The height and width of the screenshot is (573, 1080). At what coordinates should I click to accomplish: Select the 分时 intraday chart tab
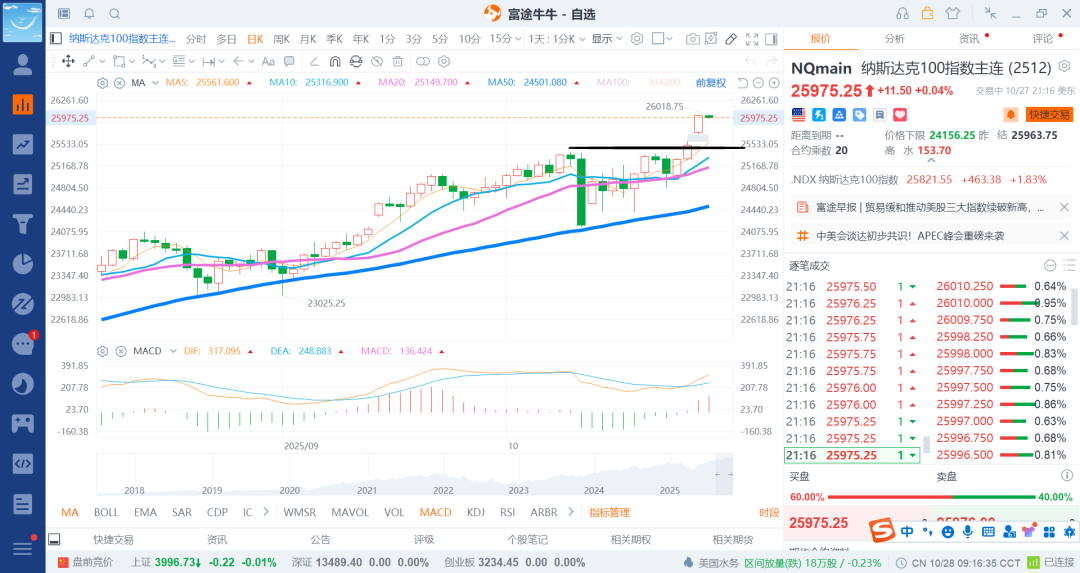196,39
